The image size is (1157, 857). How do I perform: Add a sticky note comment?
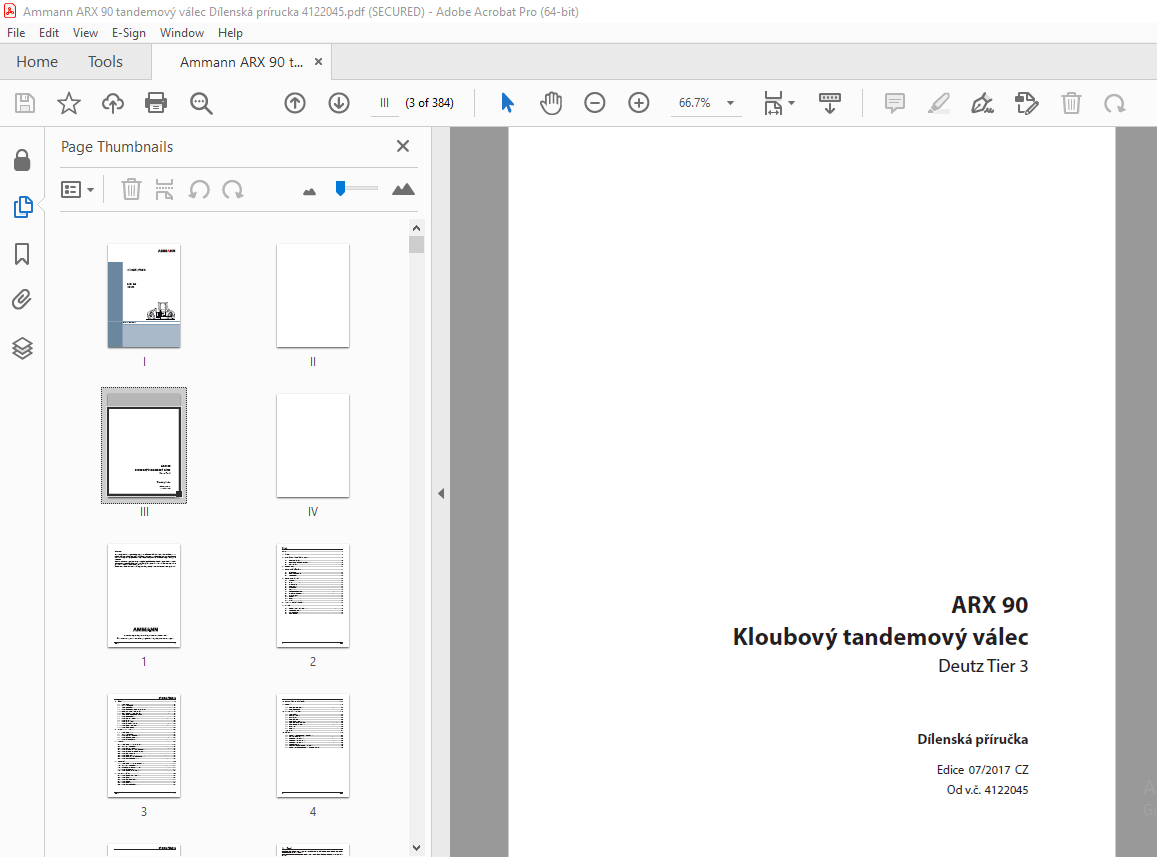894,103
